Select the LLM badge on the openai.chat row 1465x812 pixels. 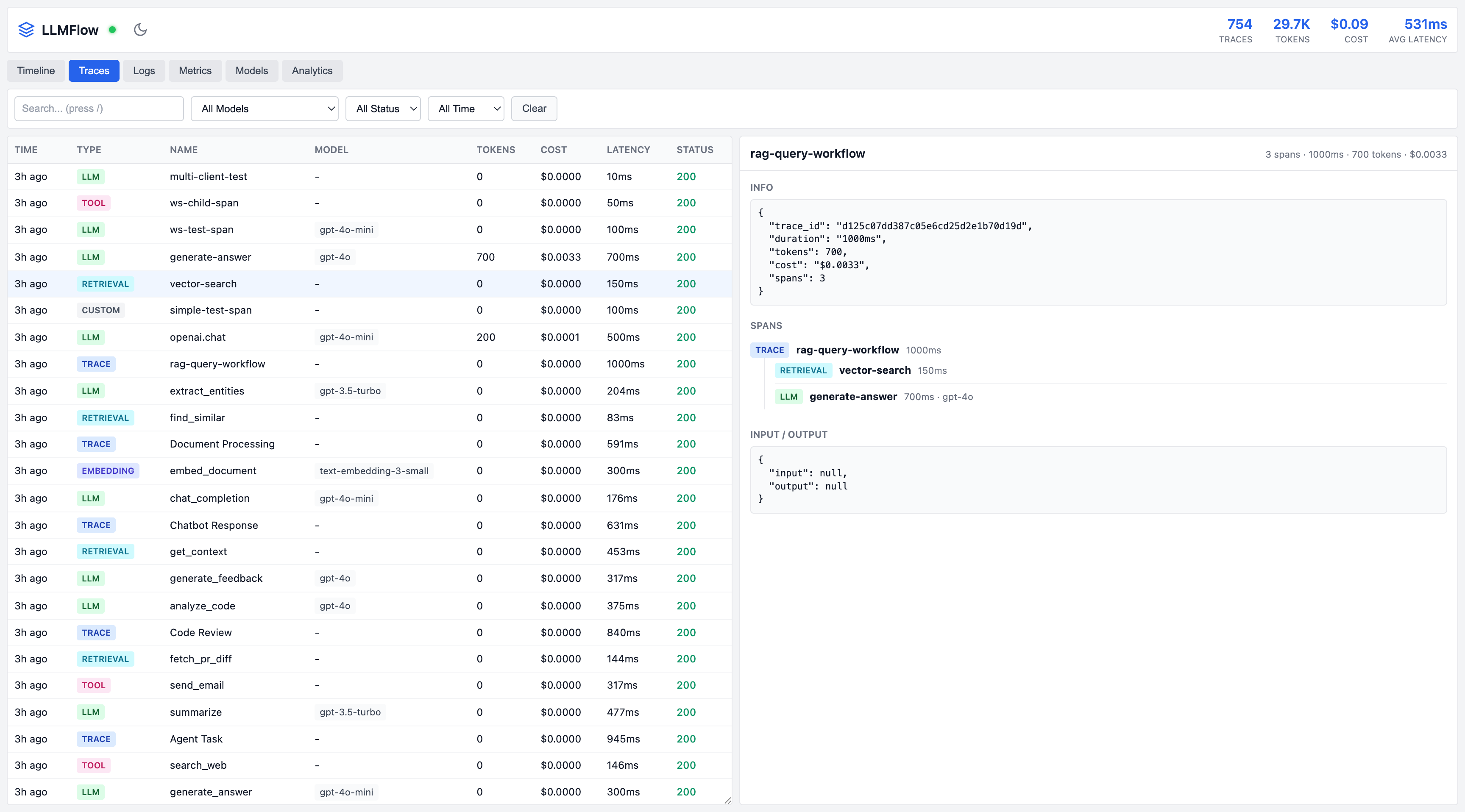click(90, 336)
